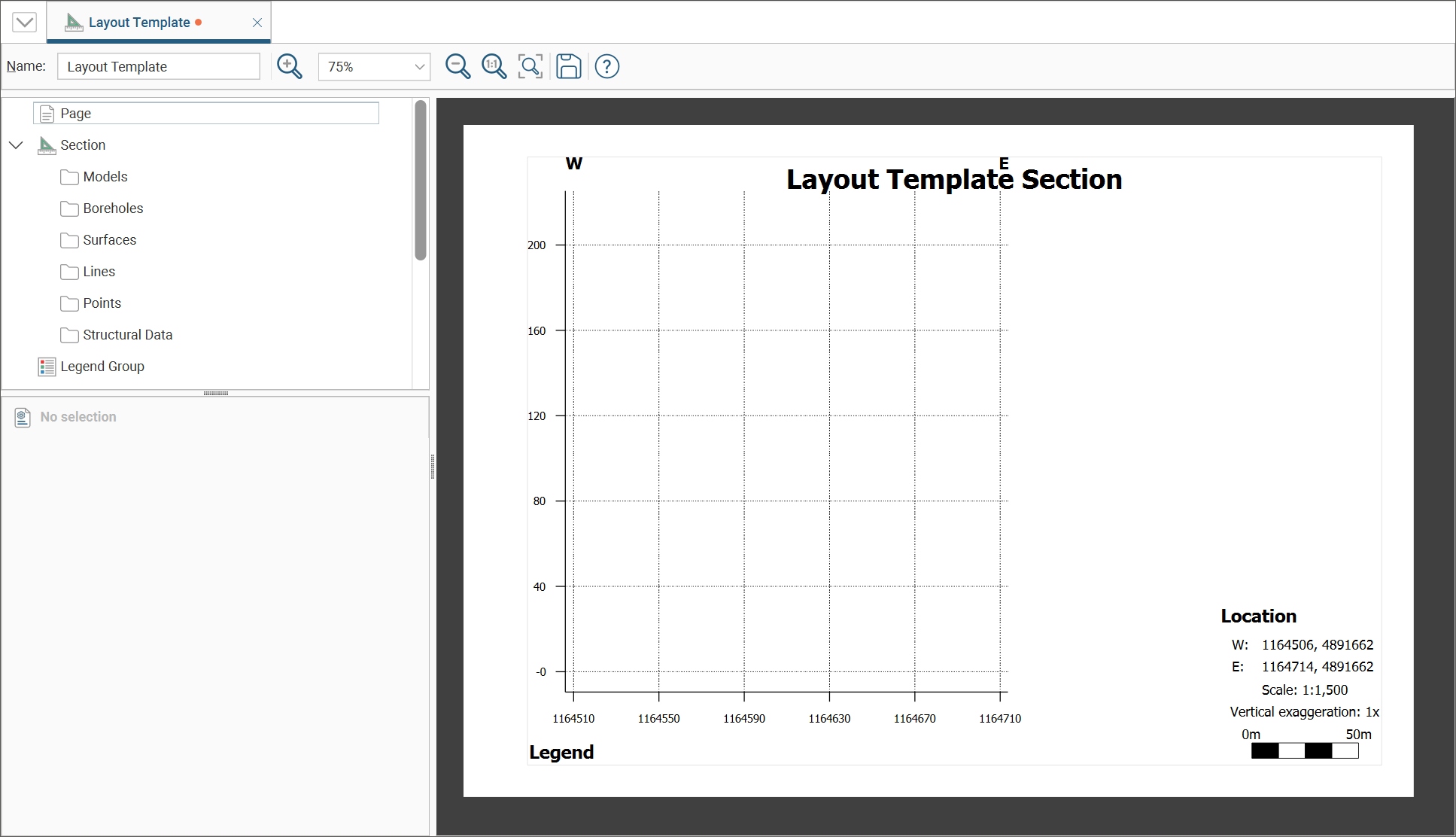Open help with the question mark icon

click(607, 66)
